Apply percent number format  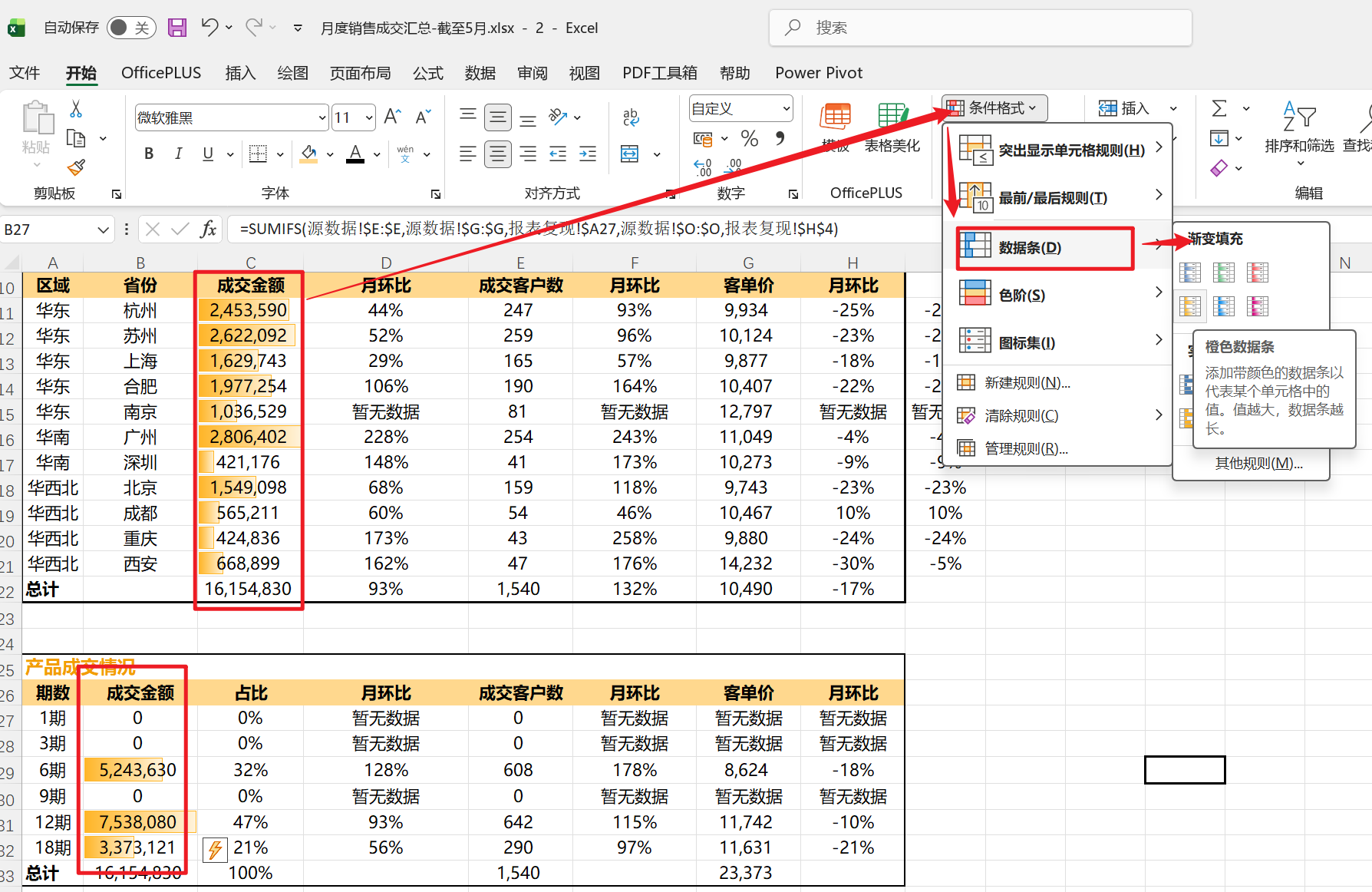click(750, 139)
